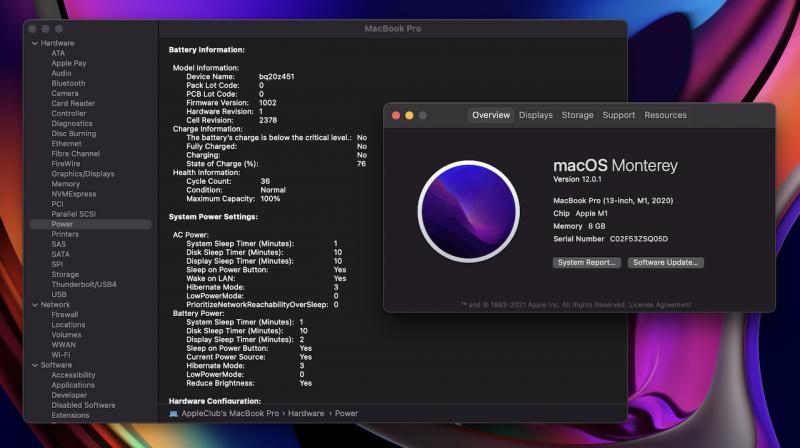This screenshot has width=800, height=448.
Task: Click serial number C02F53ZSQ05D
Action: click(639, 239)
